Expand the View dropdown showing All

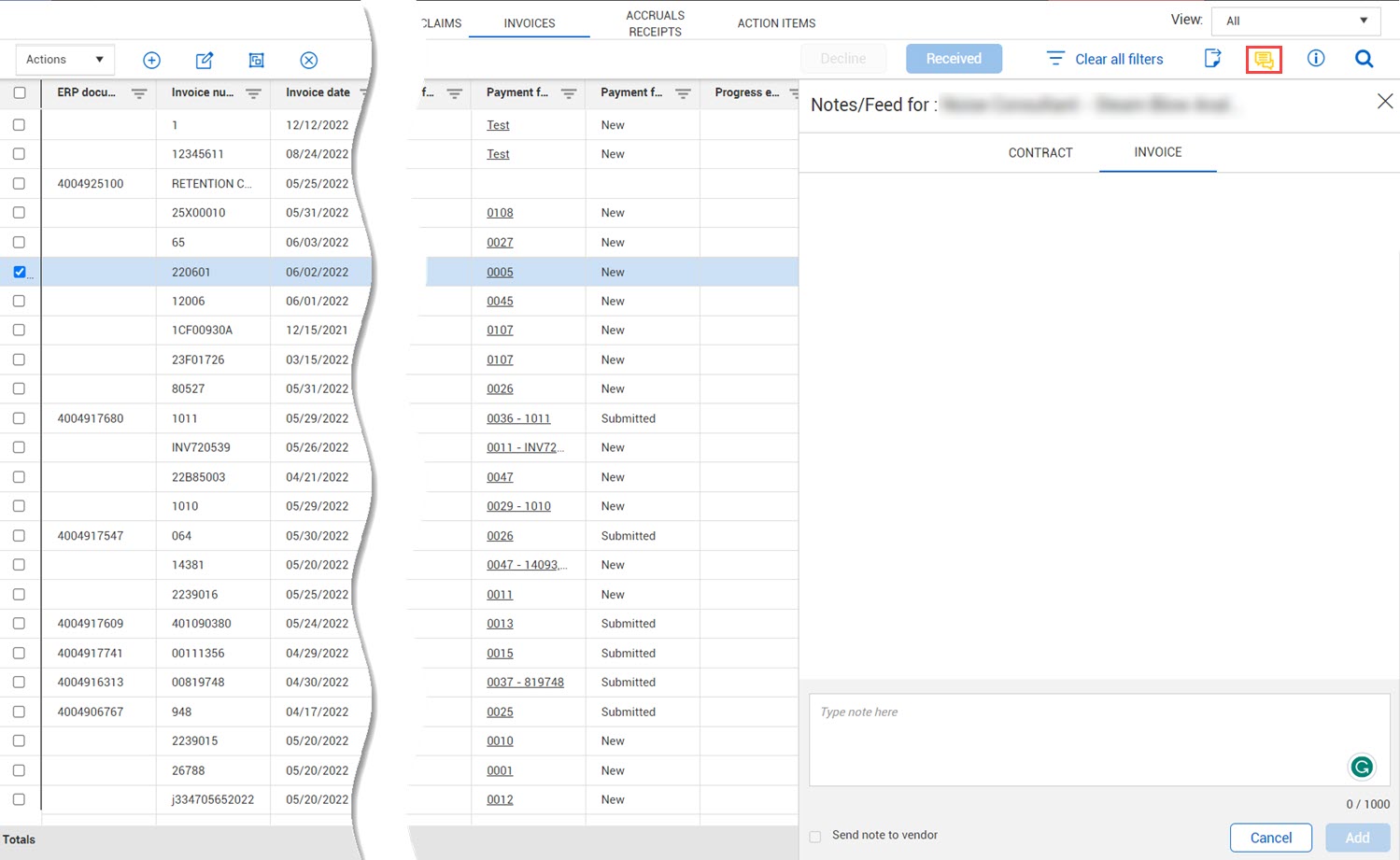[x=1295, y=21]
